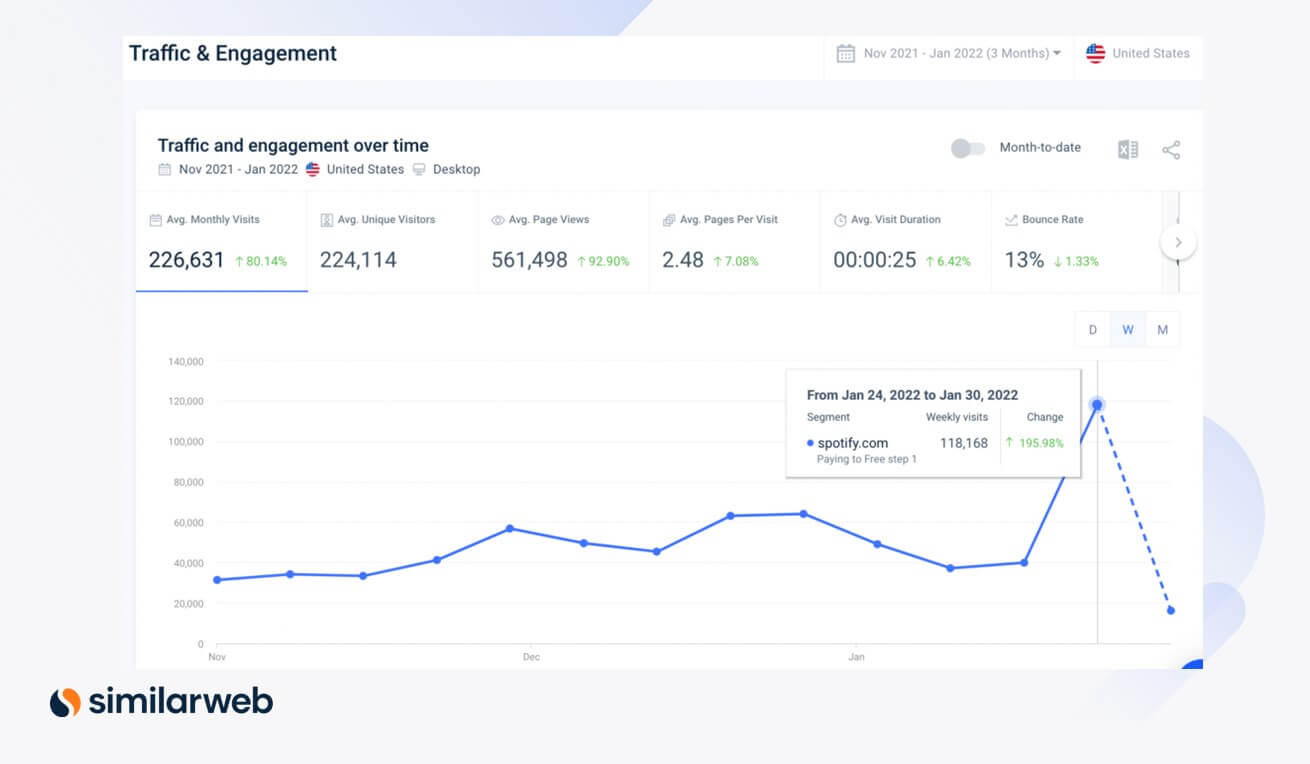Screen dimensions: 1310x764
Task: Switch chart granularity to weekly (W)
Action: coord(1127,330)
